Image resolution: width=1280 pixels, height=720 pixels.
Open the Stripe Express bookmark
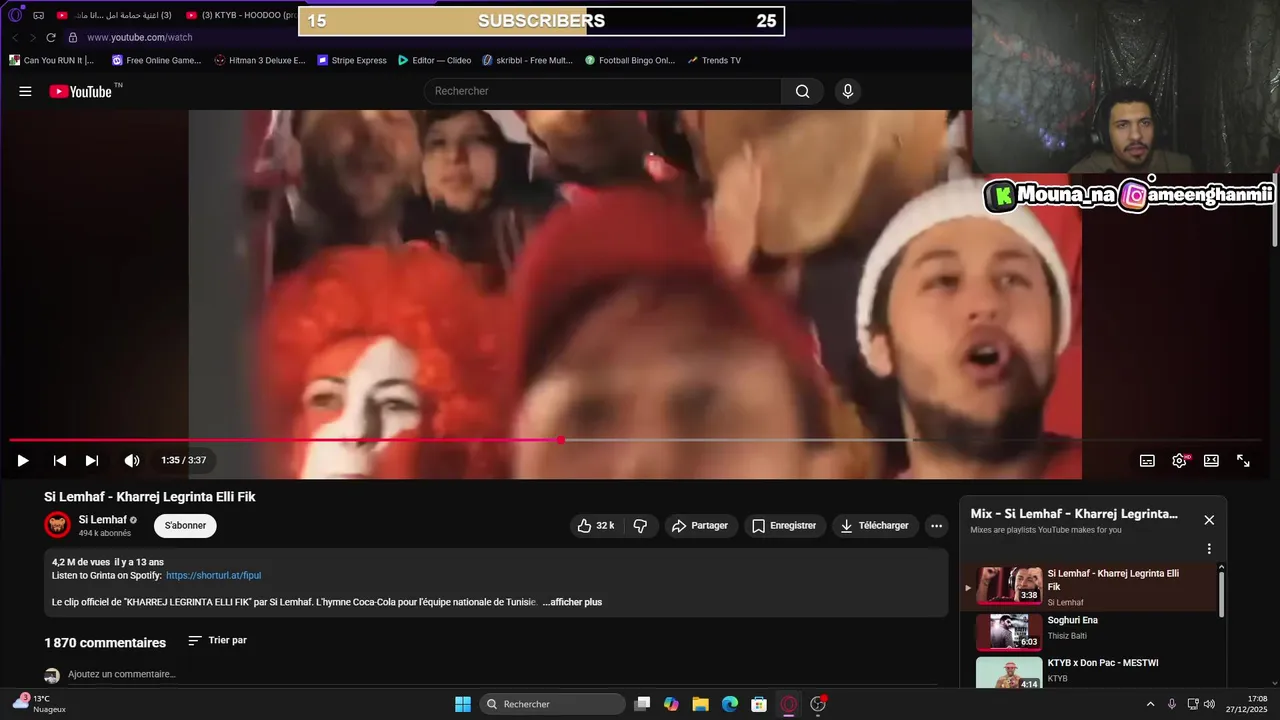pyautogui.click(x=352, y=60)
